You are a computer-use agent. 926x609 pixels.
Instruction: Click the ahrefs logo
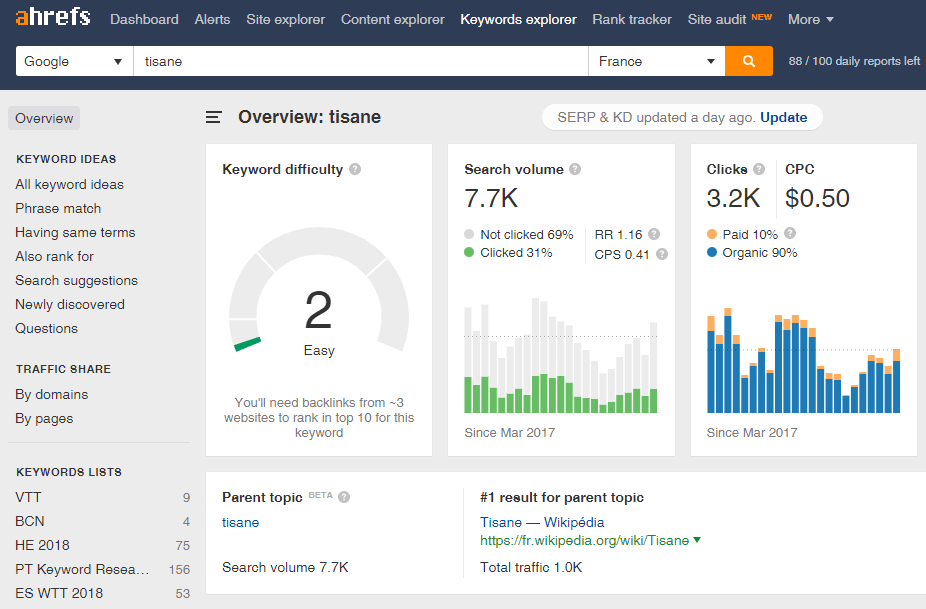(x=53, y=17)
